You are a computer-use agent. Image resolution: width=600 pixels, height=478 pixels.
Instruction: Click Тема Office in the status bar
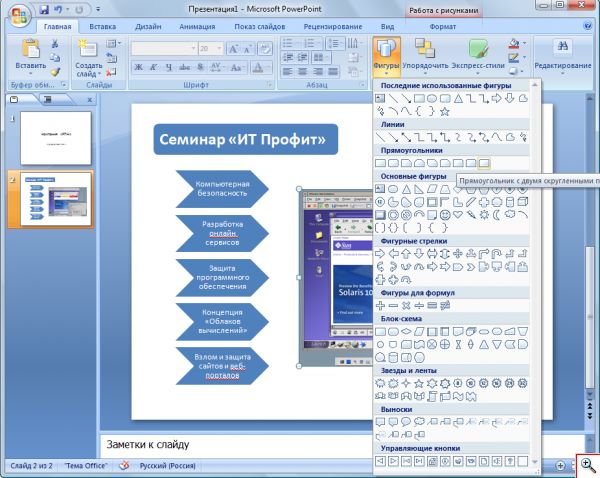[85, 466]
